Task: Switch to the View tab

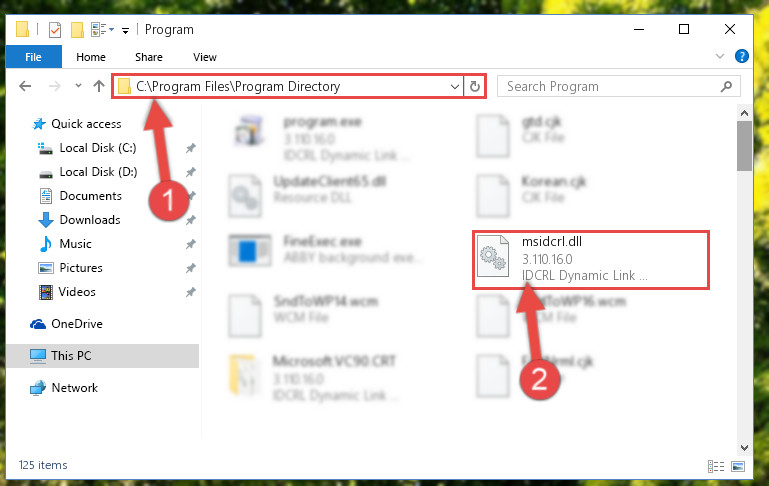Action: 204,57
